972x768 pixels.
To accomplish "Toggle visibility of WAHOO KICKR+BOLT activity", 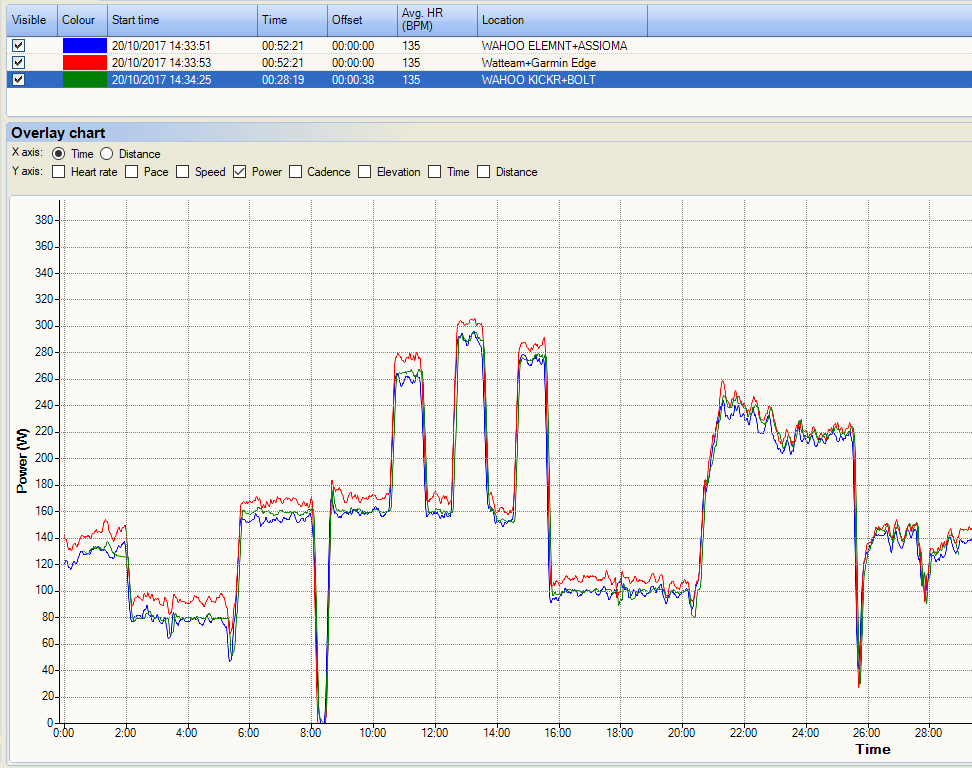I will 19,79.
